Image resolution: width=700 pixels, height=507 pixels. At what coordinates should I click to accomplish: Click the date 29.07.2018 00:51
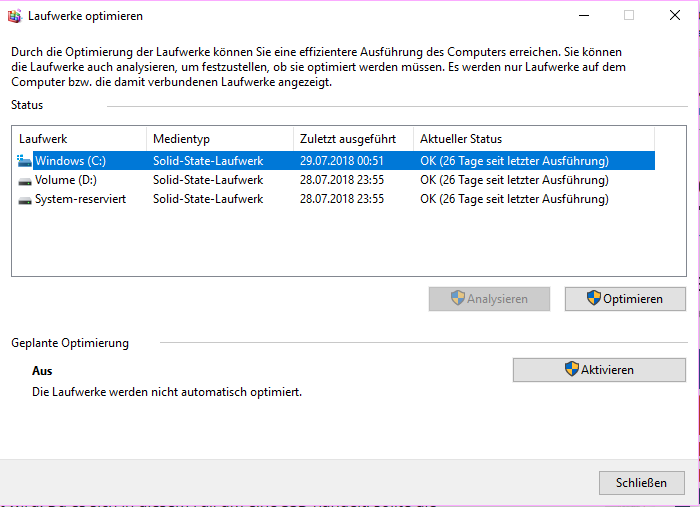coord(342,161)
